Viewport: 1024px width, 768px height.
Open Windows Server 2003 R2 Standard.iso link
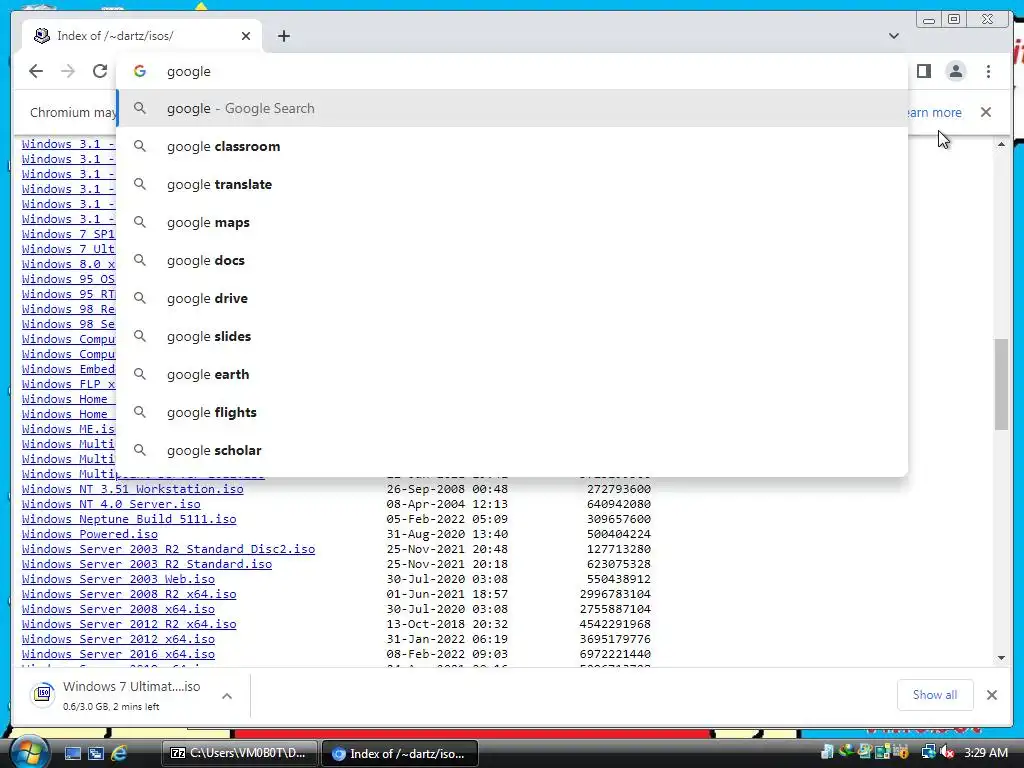[x=147, y=564]
